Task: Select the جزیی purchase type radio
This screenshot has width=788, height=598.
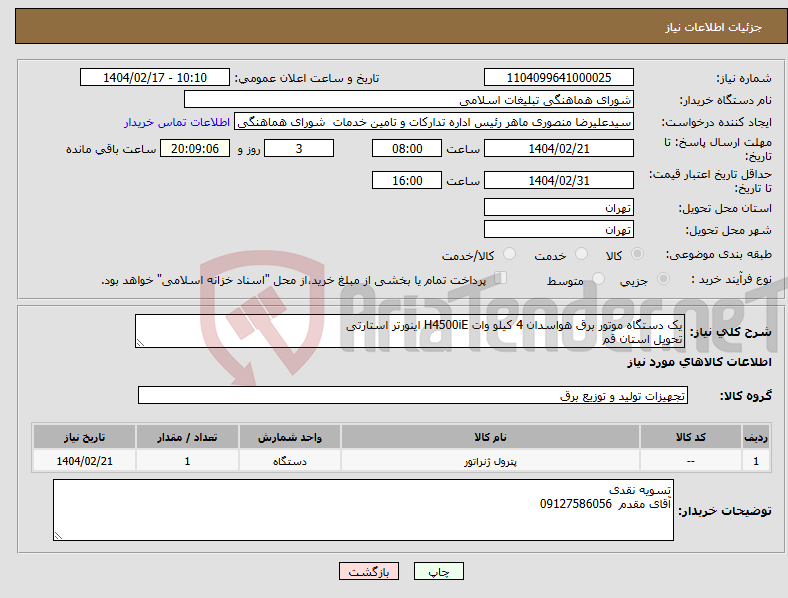Action: 663,279
